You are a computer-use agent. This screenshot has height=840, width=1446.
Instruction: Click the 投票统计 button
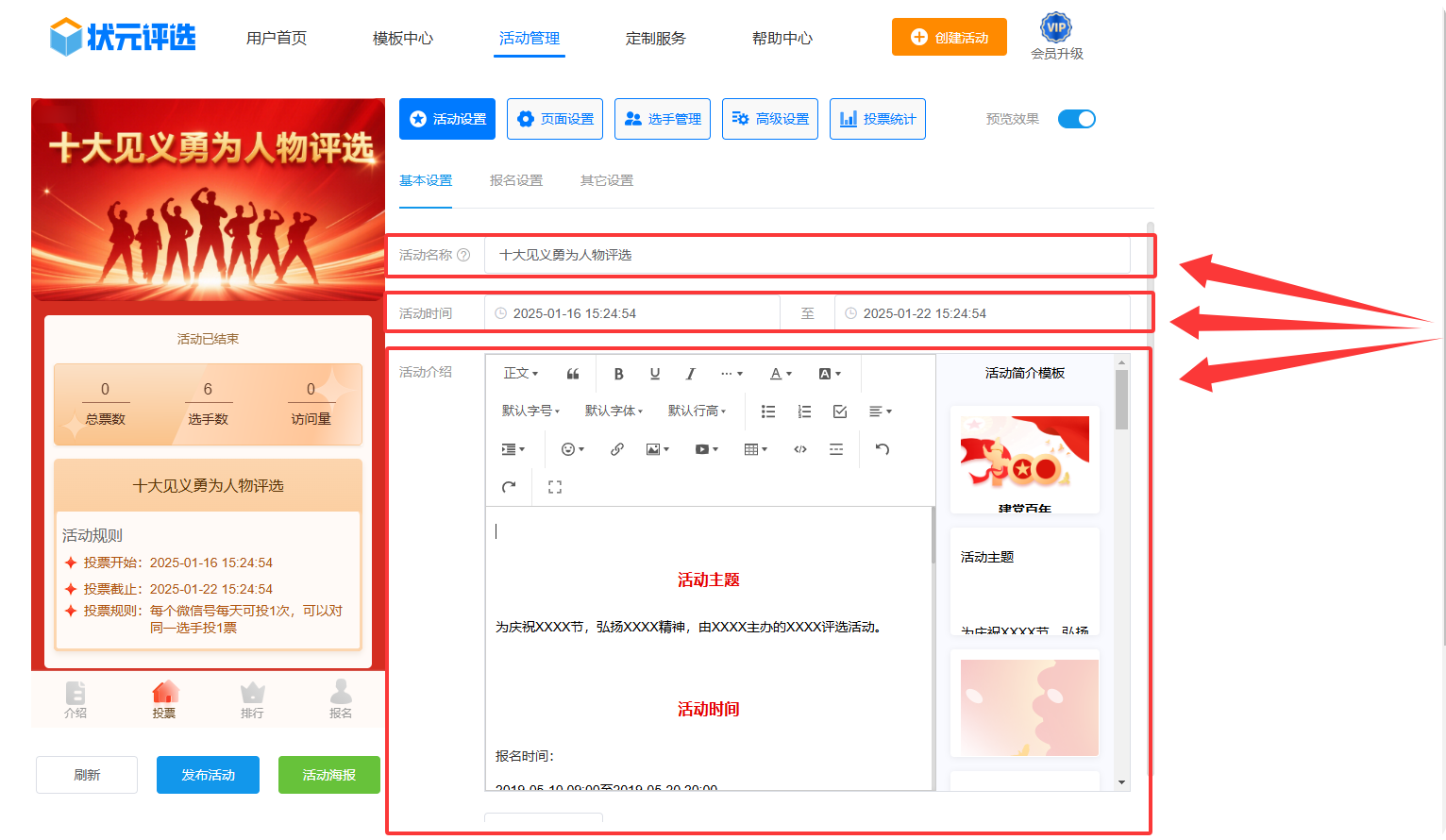click(x=878, y=119)
